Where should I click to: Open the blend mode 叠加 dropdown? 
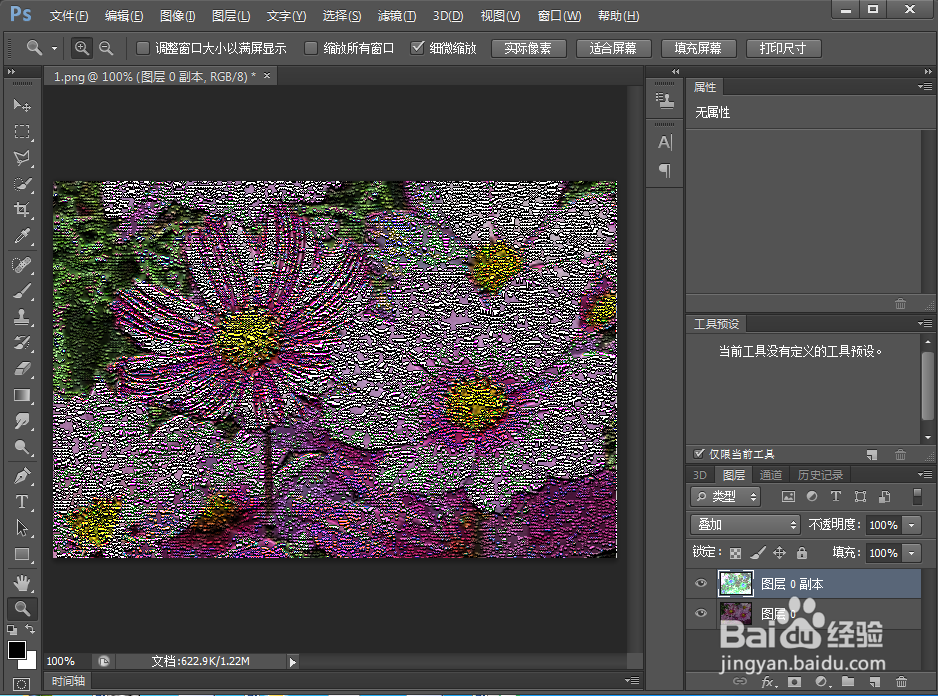coord(745,525)
